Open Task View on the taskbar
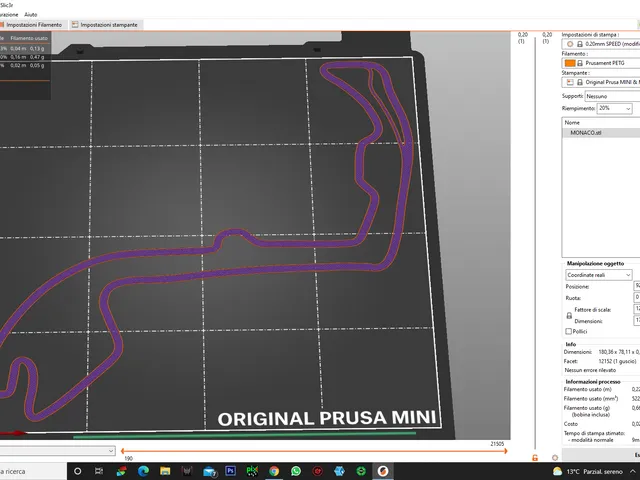Image resolution: width=640 pixels, height=480 pixels. point(99,471)
